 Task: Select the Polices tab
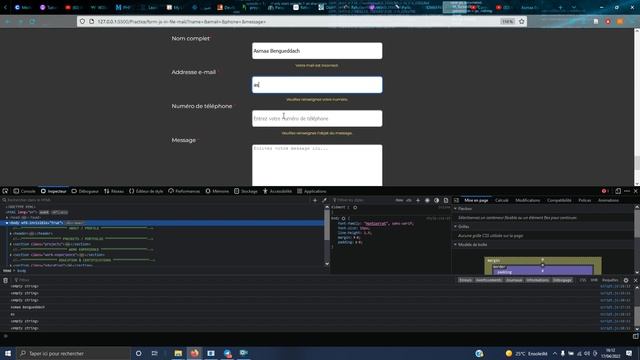click(x=584, y=200)
